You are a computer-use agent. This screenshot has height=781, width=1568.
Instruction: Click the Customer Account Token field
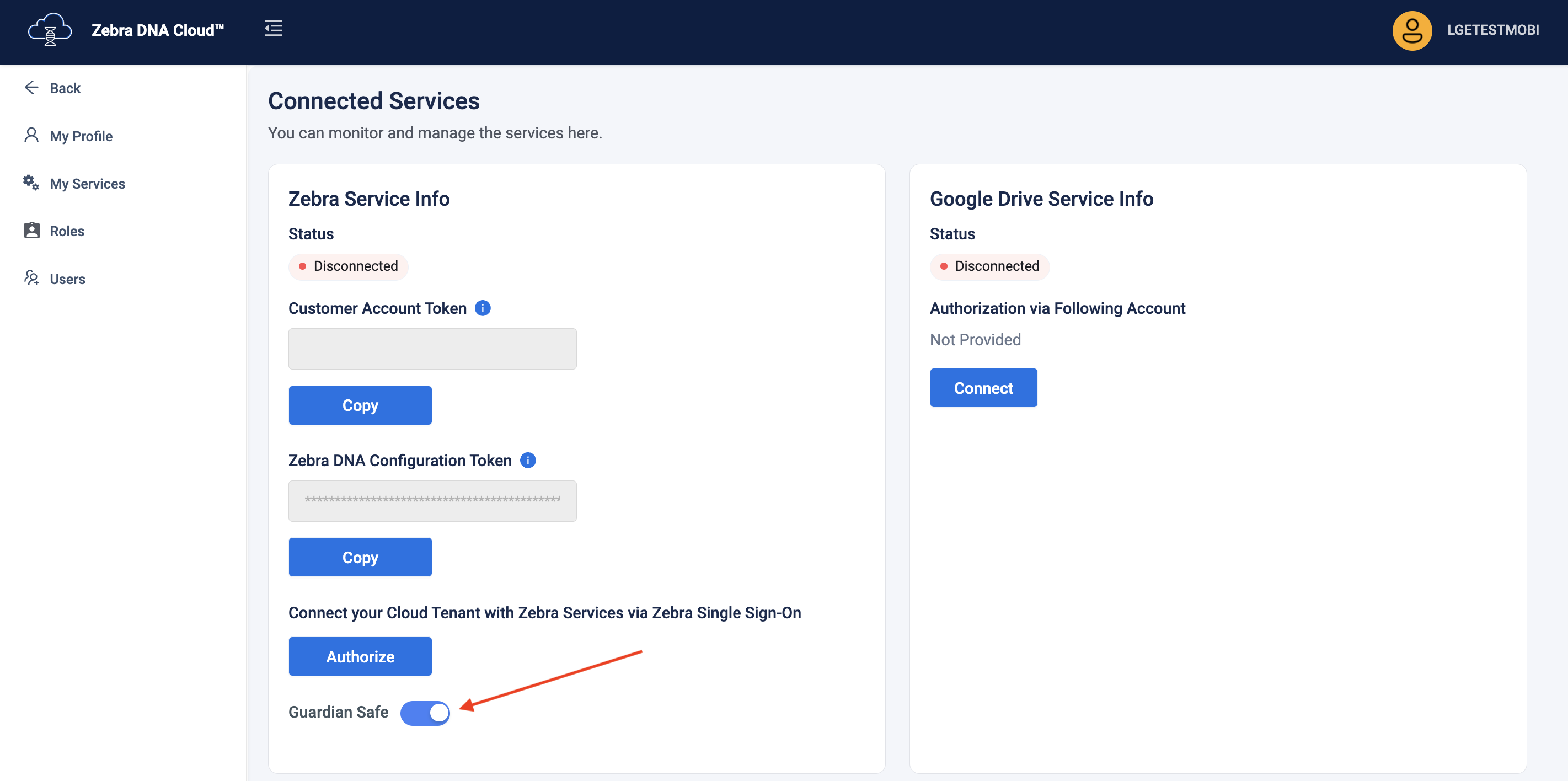point(432,349)
